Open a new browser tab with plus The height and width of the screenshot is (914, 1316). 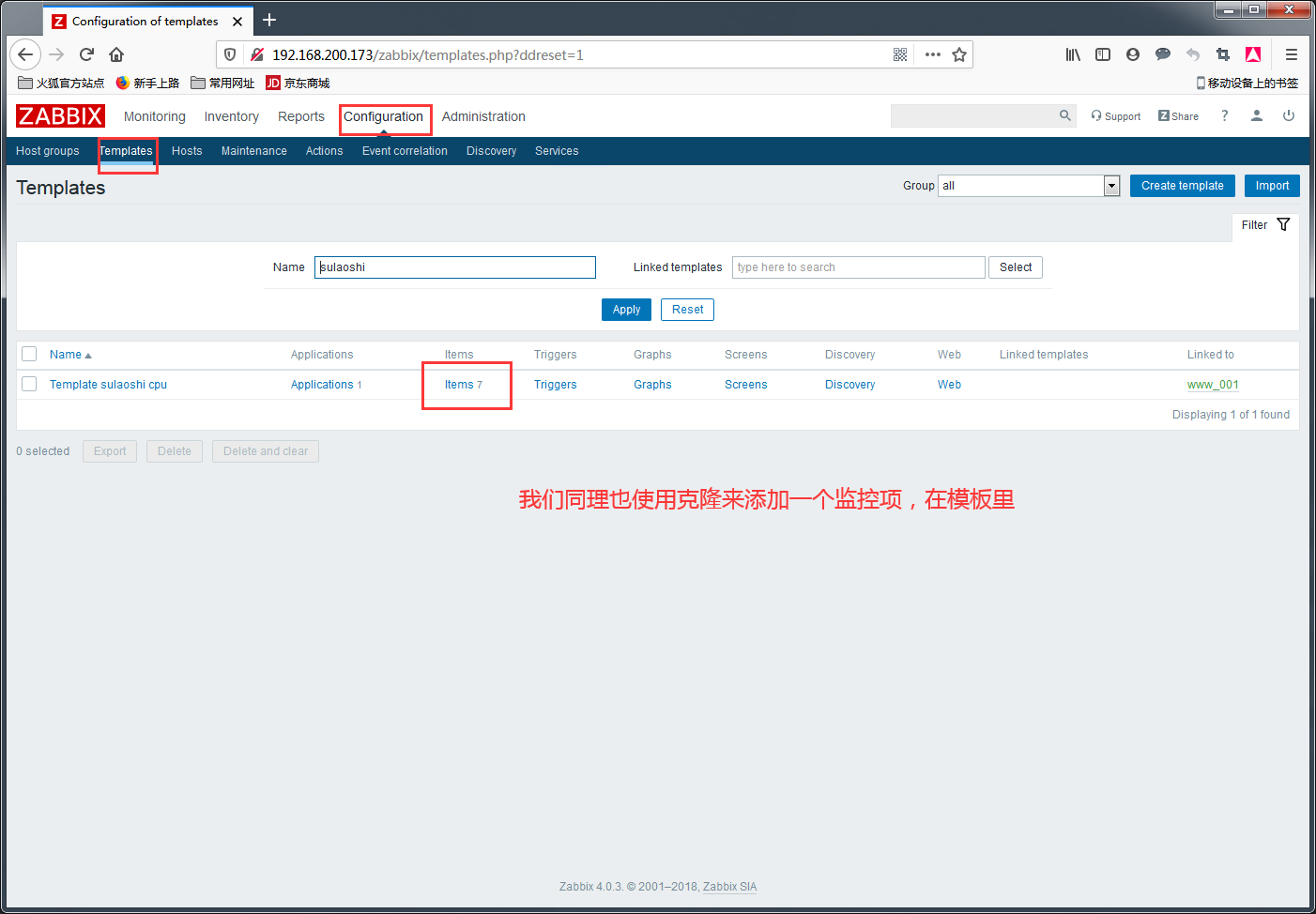point(269,20)
